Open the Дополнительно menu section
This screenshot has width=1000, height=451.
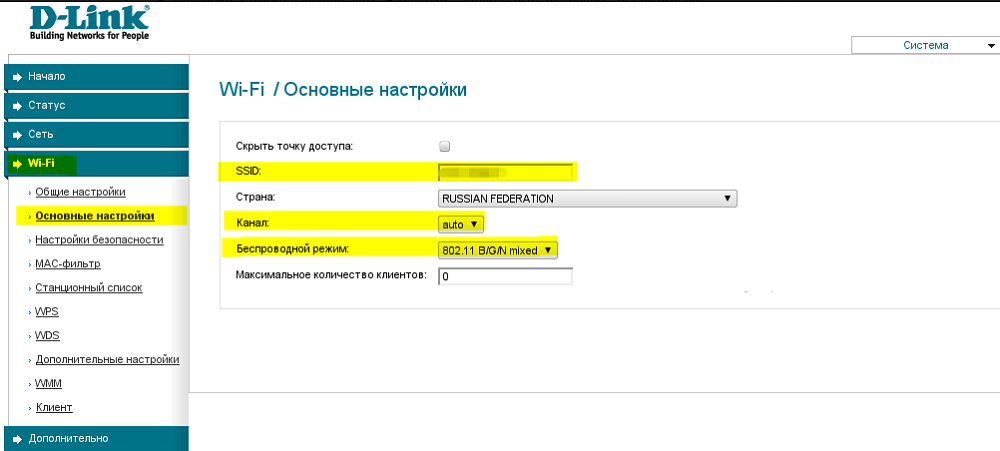[96, 439]
